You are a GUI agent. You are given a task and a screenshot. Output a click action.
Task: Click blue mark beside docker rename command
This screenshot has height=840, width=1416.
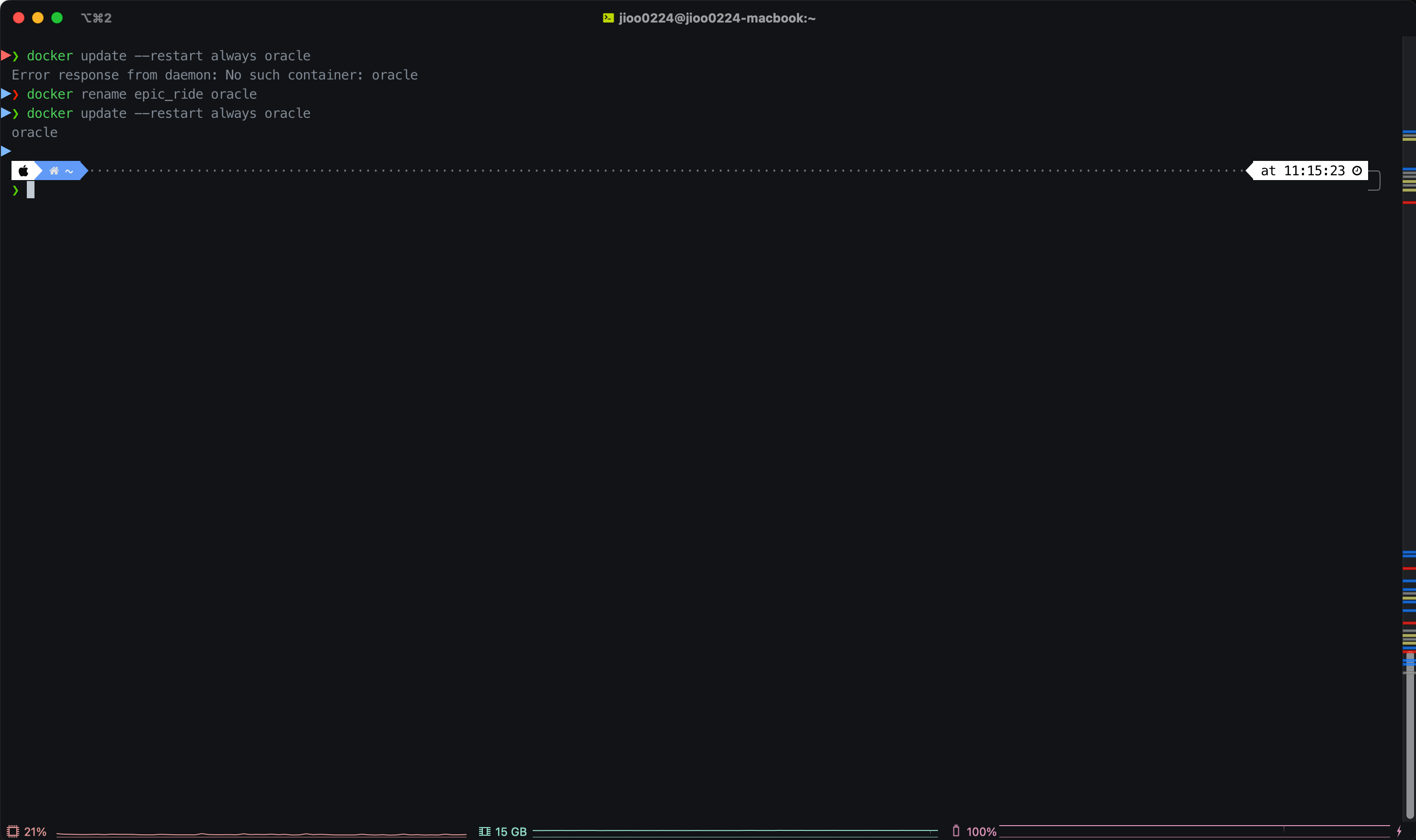point(5,93)
